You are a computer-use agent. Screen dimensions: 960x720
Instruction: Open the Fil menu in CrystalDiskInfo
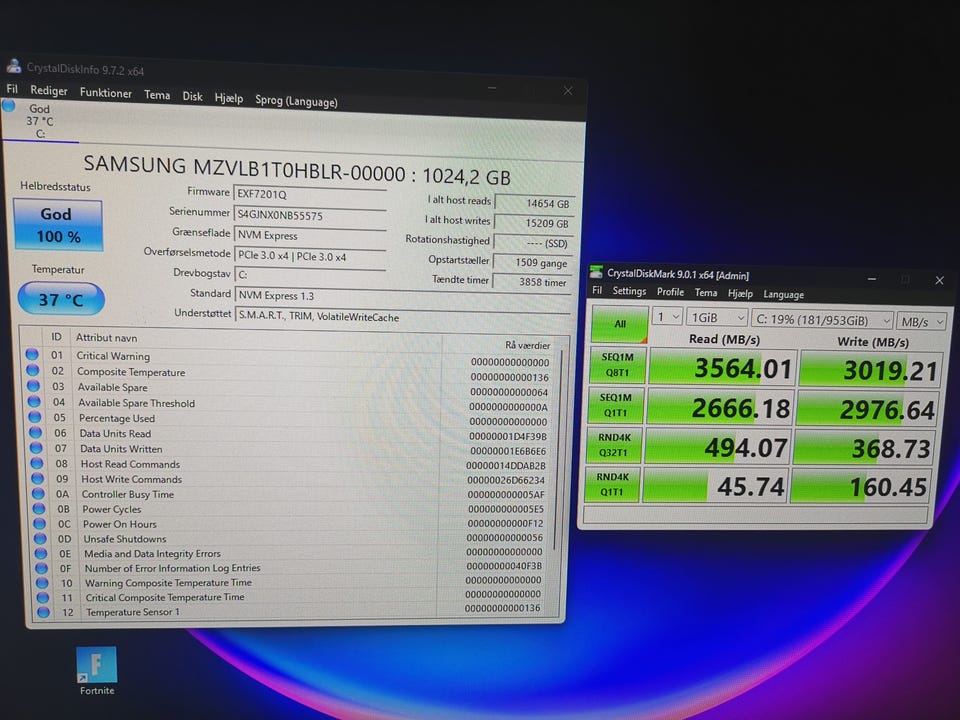pyautogui.click(x=12, y=89)
